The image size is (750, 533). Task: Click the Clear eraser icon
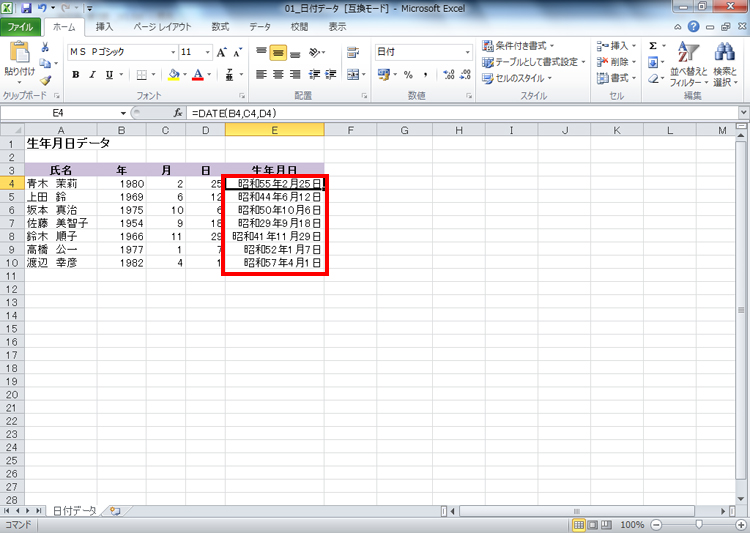[x=653, y=78]
